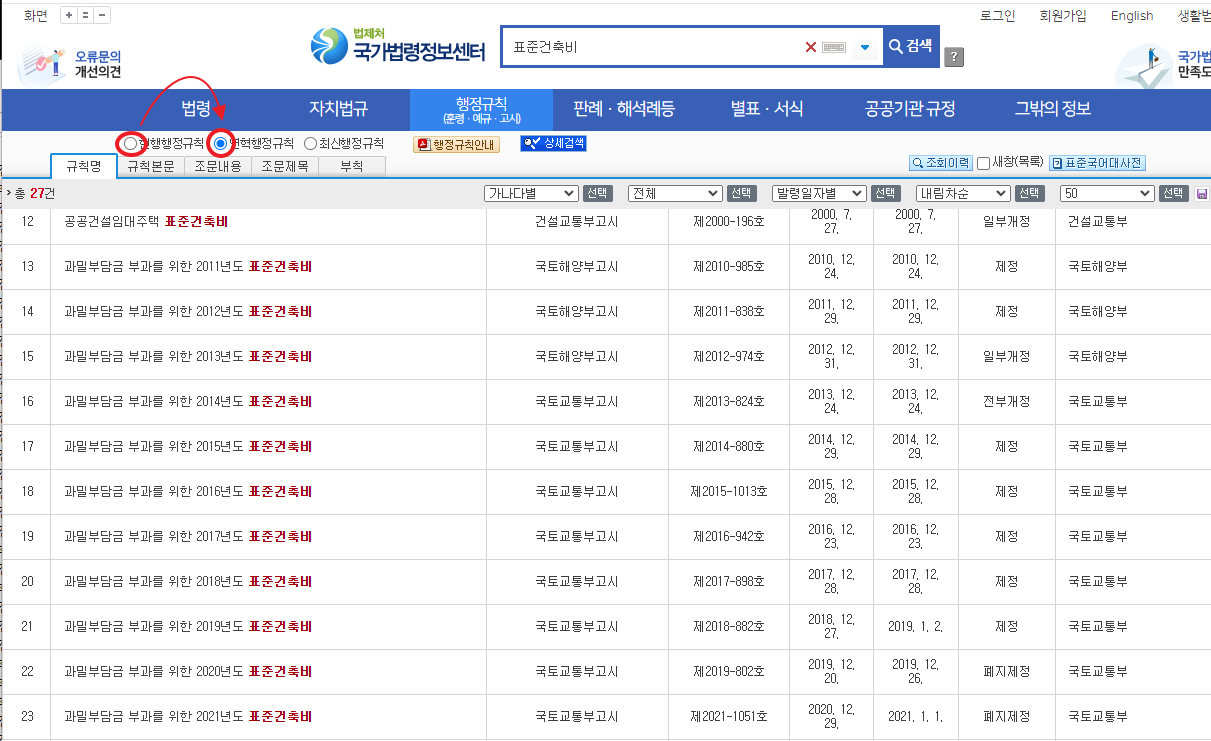Open the 2018년도 표준건축비 result

pos(188,581)
